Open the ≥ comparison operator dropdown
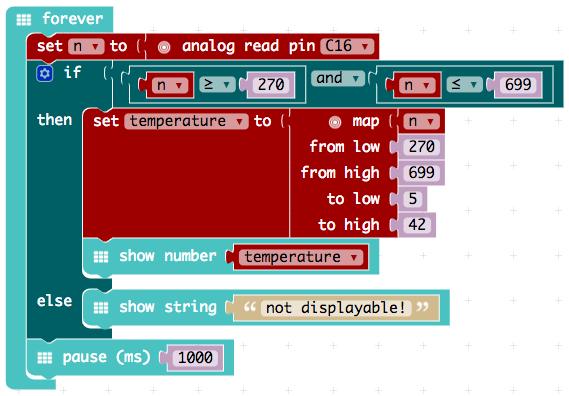This screenshot has height=396, width=569. coord(217,85)
